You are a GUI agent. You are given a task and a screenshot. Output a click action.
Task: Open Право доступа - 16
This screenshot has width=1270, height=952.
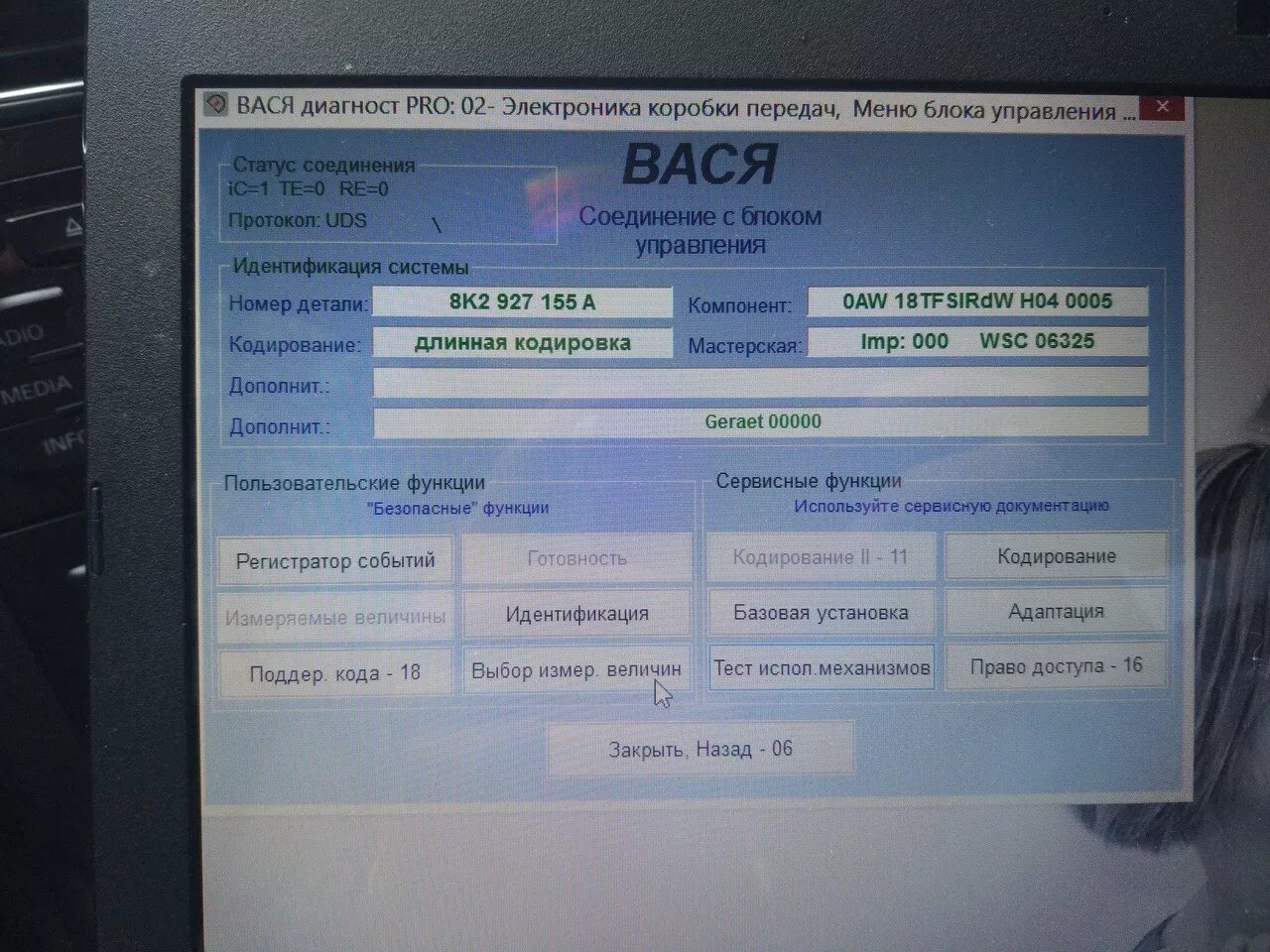tap(1056, 665)
